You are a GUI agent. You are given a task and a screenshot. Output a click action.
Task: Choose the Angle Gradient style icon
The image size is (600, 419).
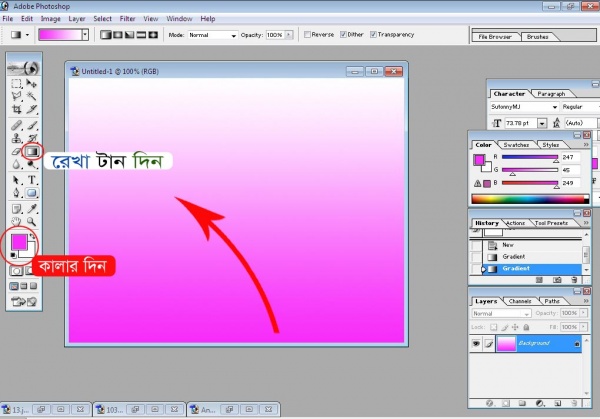tap(130, 35)
